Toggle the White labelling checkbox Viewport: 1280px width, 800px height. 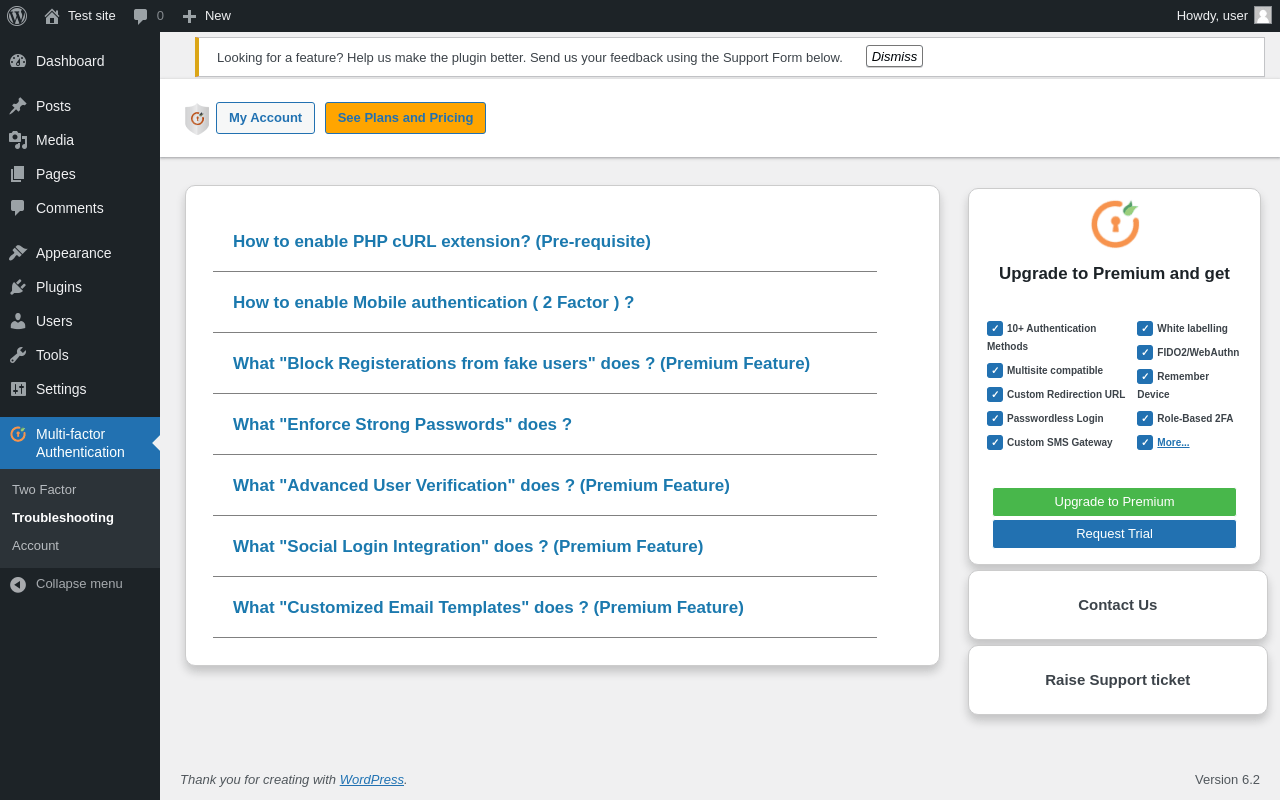tap(1145, 329)
